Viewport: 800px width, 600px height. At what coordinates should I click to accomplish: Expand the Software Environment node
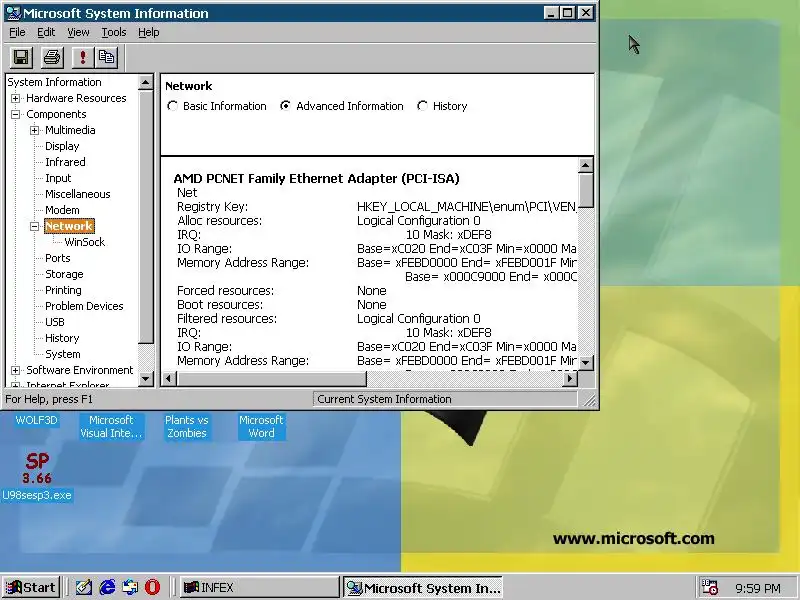coord(15,370)
